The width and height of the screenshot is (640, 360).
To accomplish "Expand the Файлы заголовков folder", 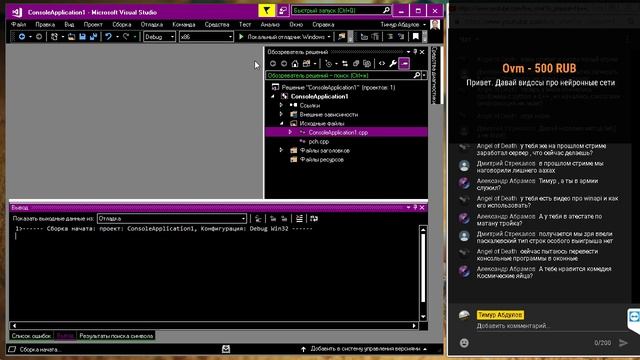I will coord(281,150).
